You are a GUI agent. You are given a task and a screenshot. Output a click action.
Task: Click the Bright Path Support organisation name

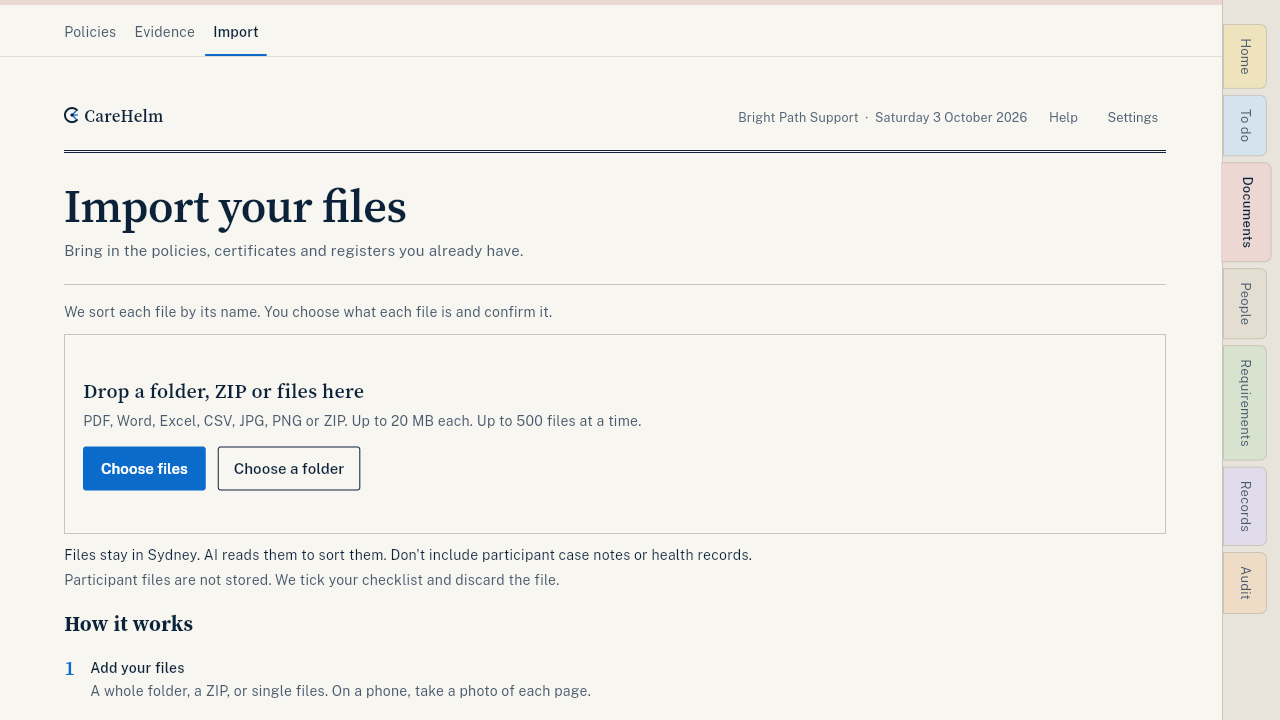[798, 118]
